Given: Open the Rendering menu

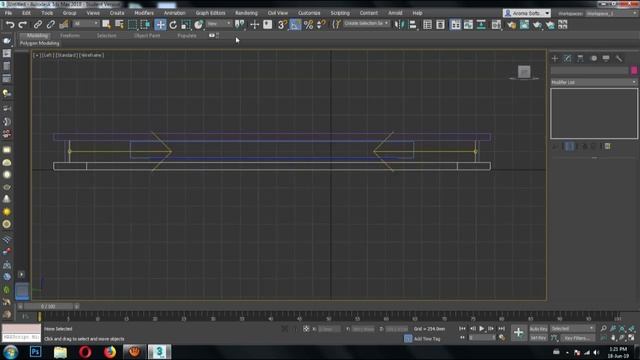Looking at the screenshot, I should coord(246,13).
